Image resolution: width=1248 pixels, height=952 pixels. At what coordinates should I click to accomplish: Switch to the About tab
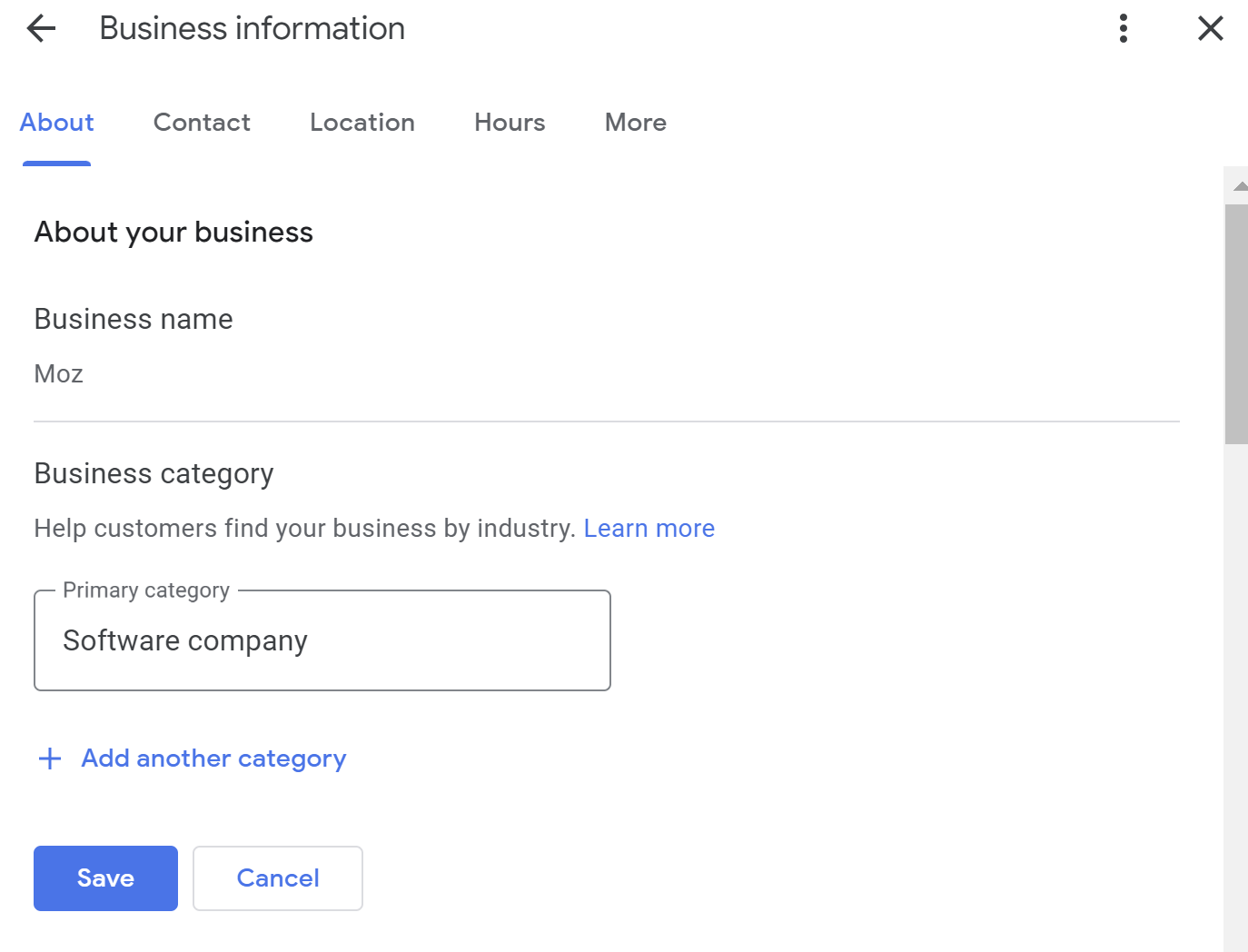point(56,123)
